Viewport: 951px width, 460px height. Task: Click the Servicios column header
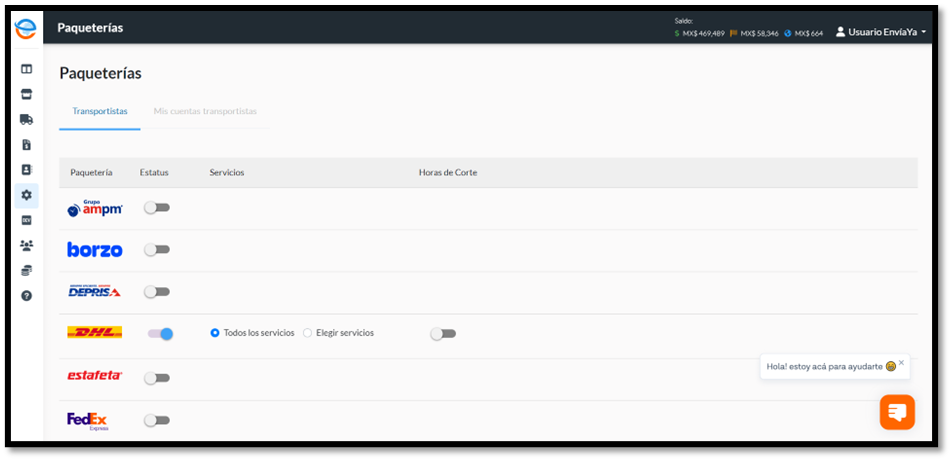coord(227,173)
